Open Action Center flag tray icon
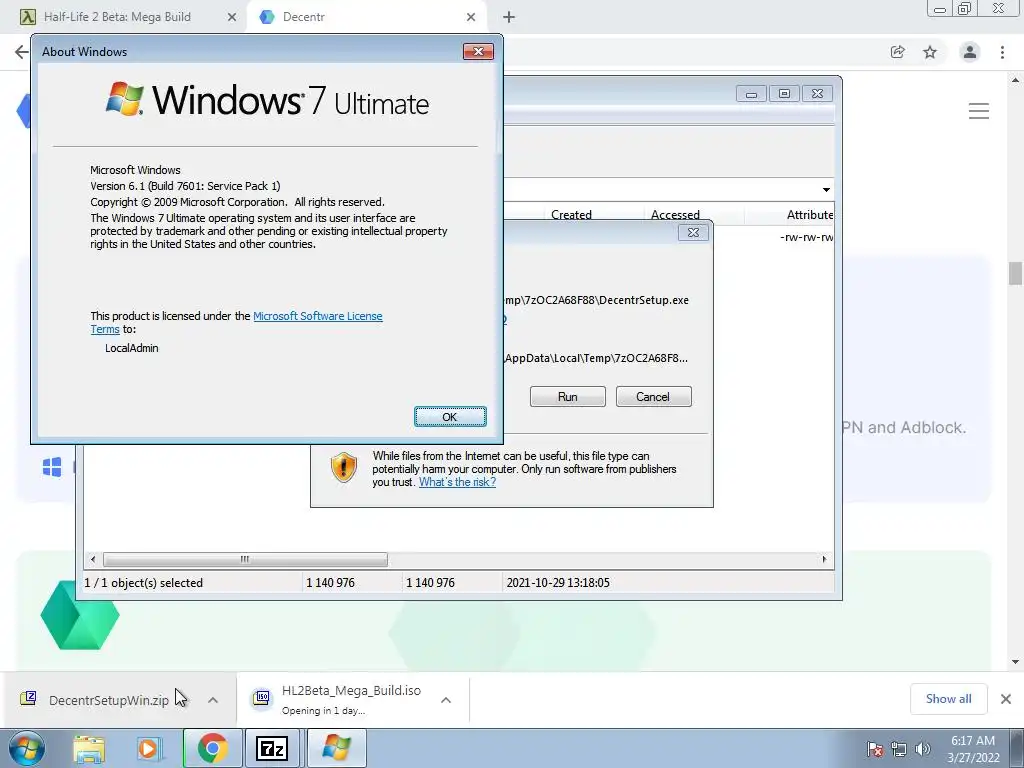The height and width of the screenshot is (768, 1024). 874,749
